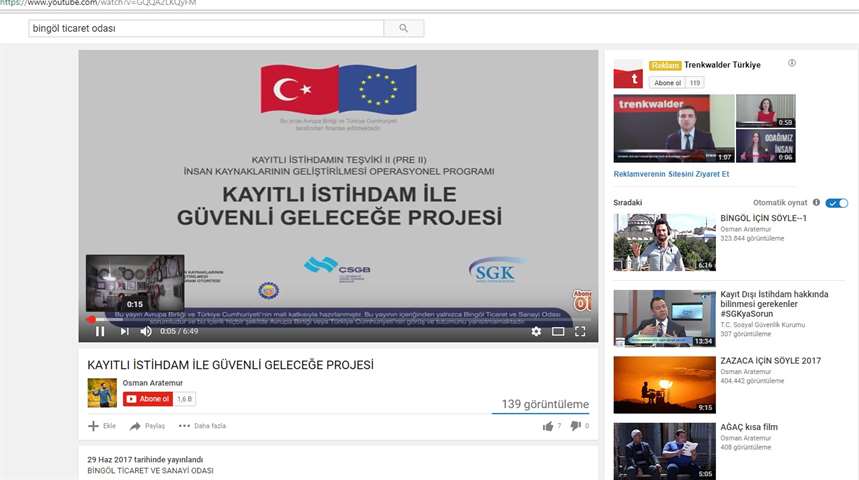Open Trenkwalder Türkiye channel logo
859x480 pixels.
628,74
